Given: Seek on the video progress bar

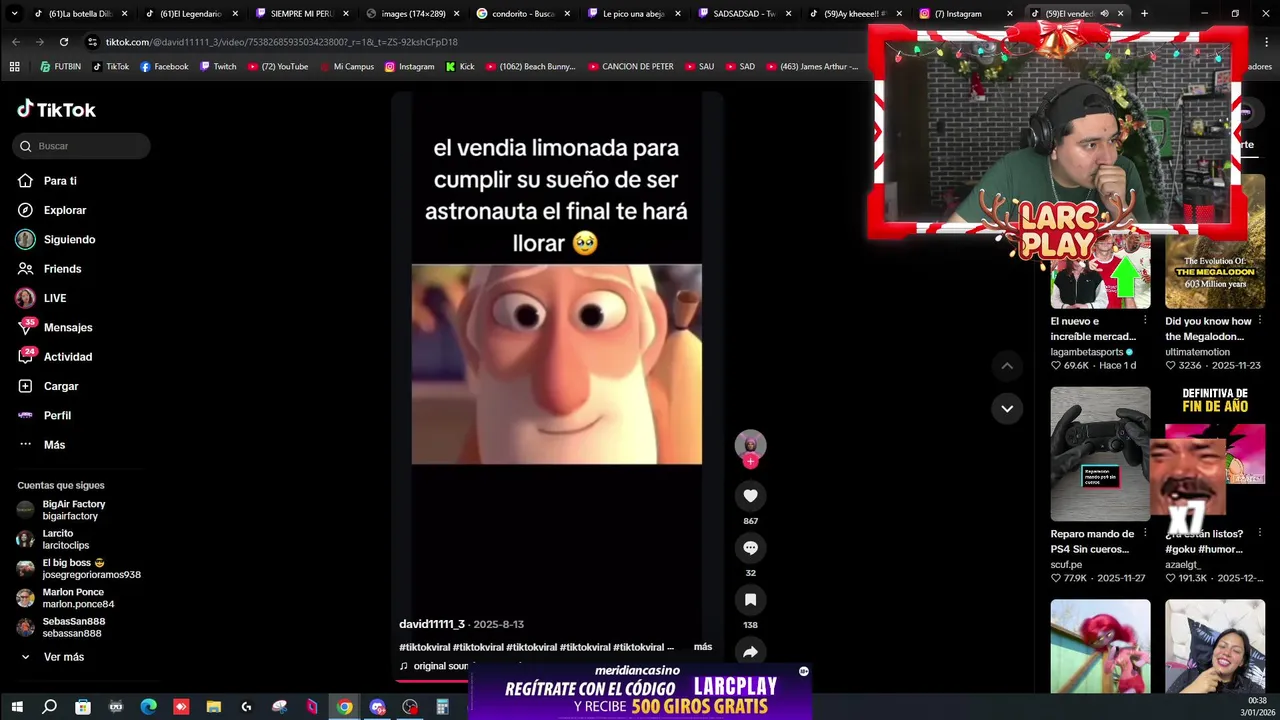Looking at the screenshot, I should (432, 681).
